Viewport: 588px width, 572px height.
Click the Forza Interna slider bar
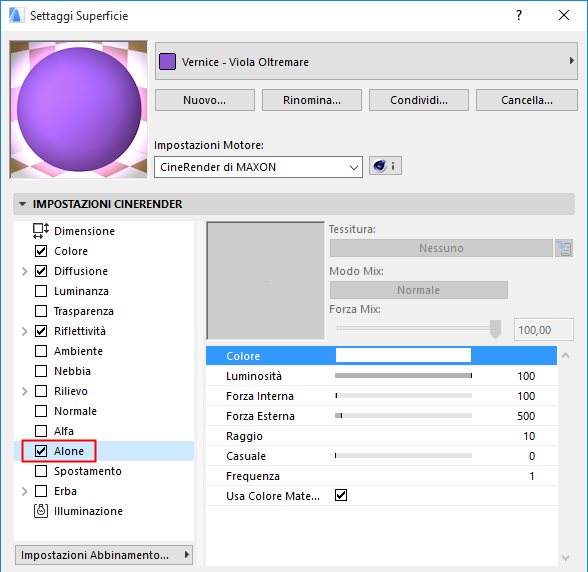404,395
